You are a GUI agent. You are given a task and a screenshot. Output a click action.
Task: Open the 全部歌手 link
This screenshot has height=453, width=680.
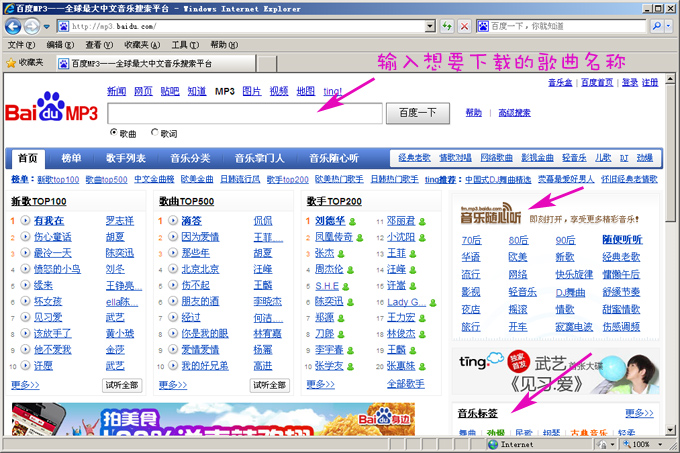tap(405, 384)
